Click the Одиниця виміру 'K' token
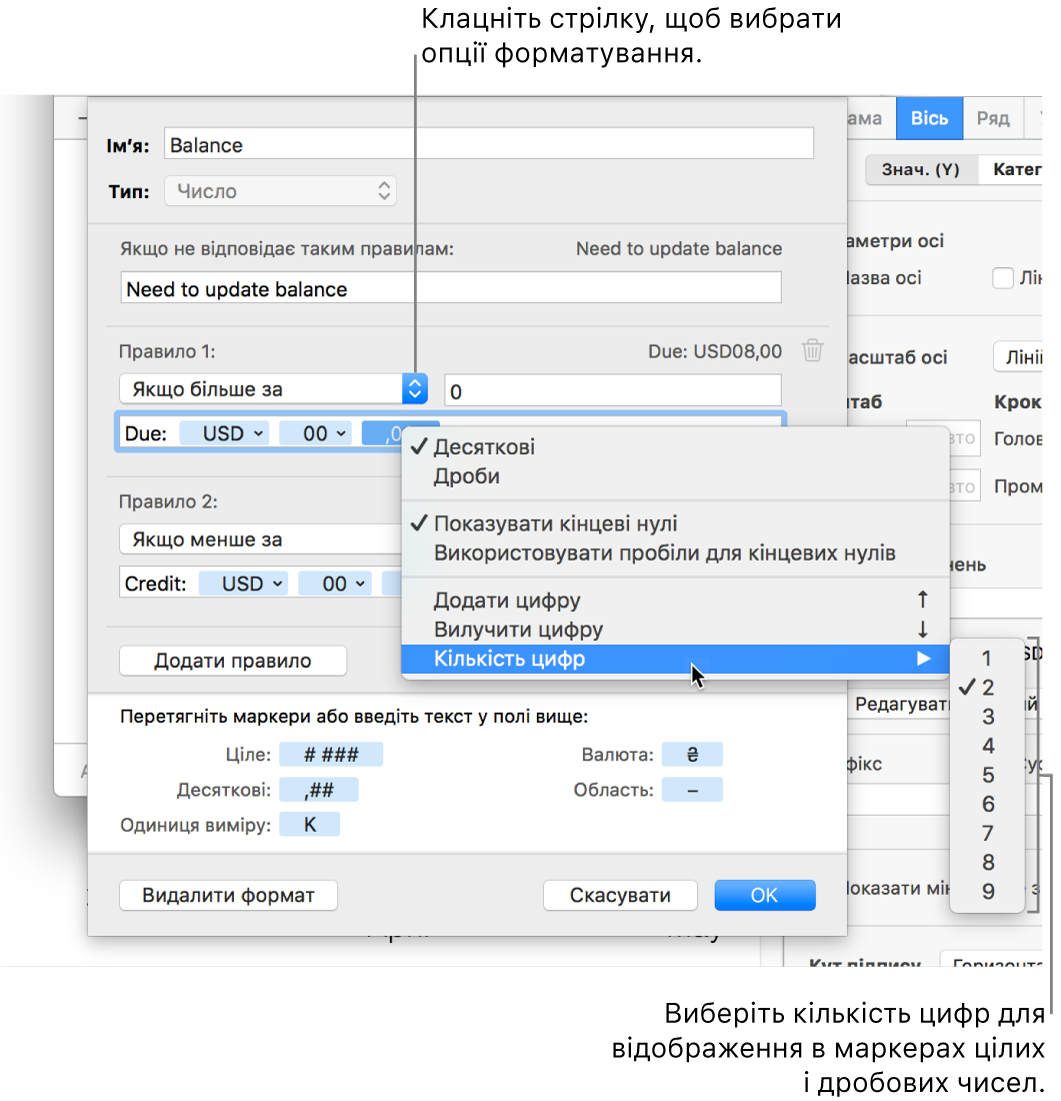This screenshot has height=1101, width=1061. 310,824
